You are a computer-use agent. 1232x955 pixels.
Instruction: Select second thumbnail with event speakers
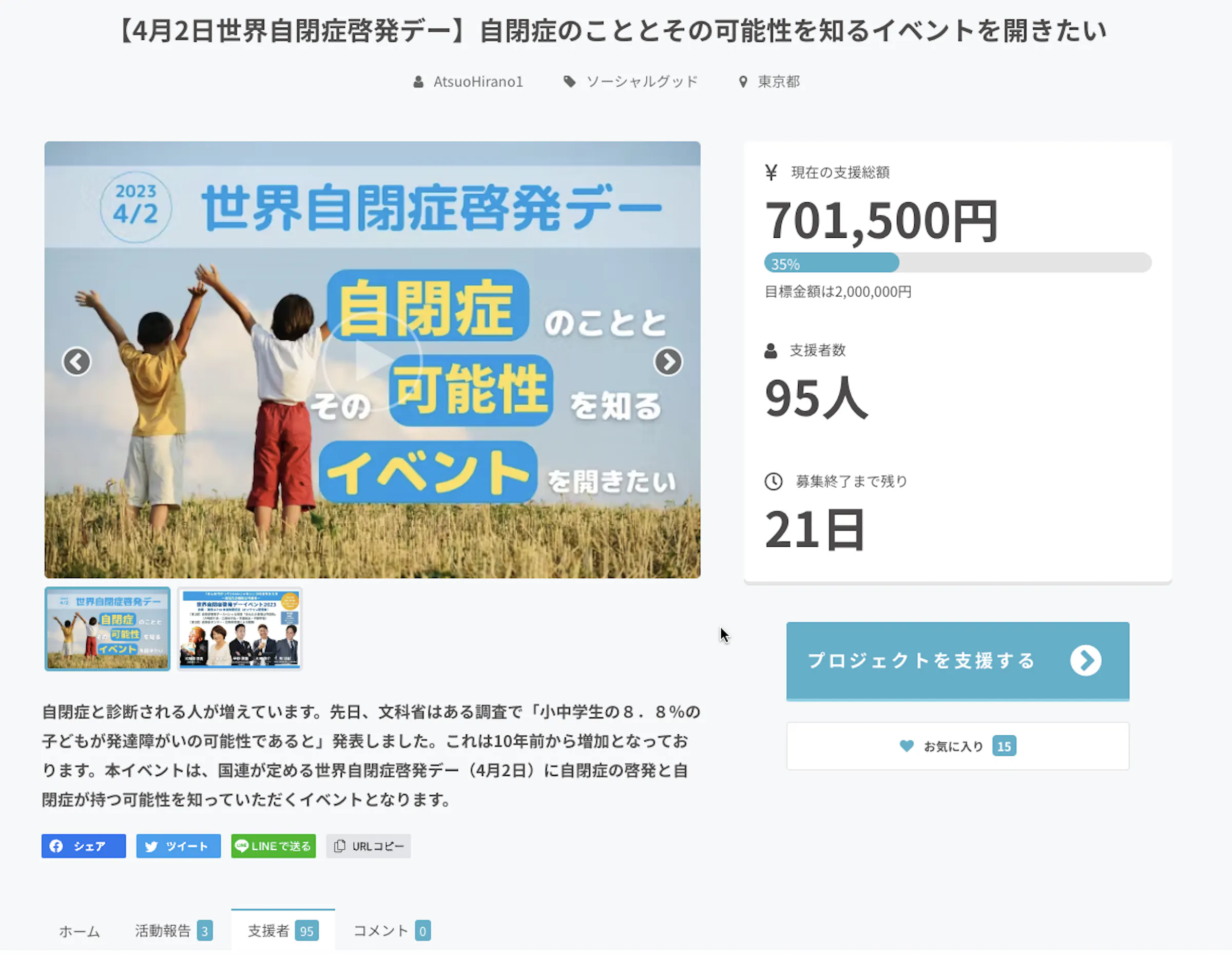(240, 628)
